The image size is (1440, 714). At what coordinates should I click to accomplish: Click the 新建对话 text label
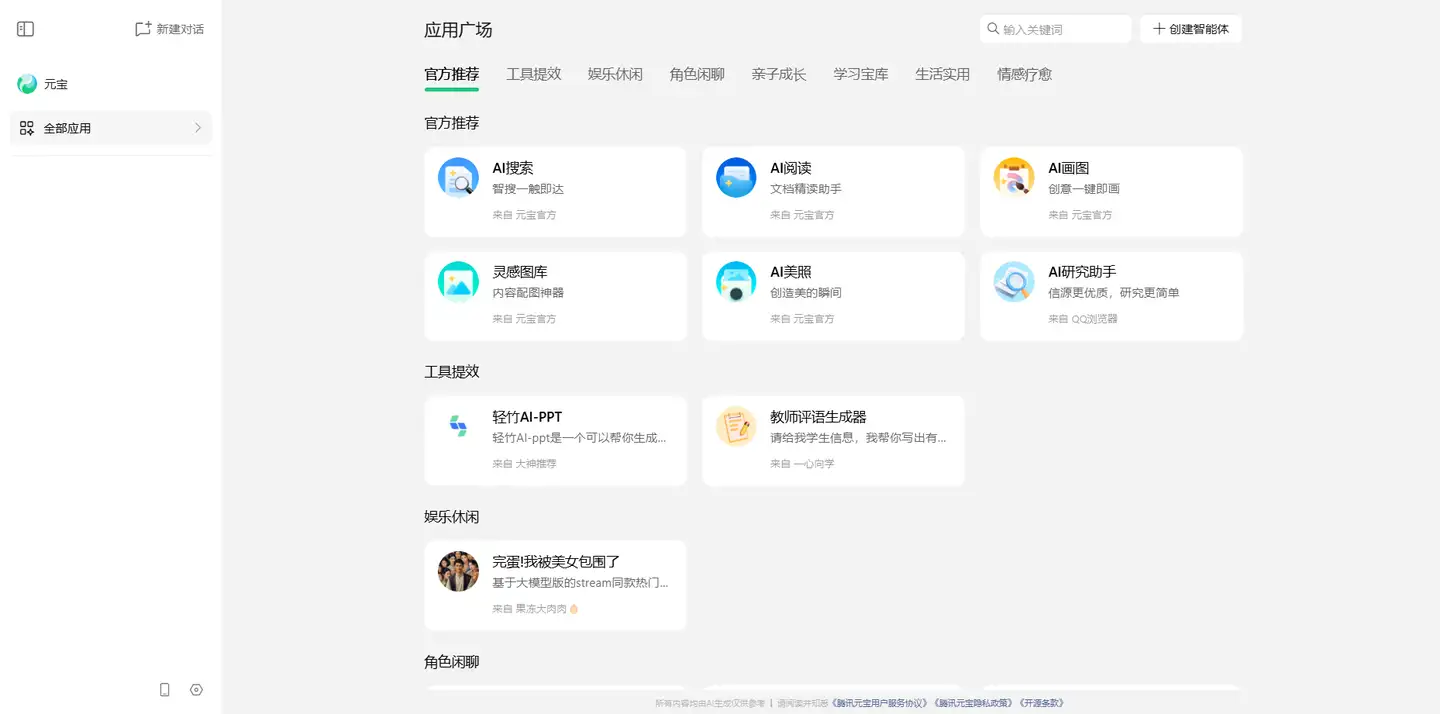180,29
